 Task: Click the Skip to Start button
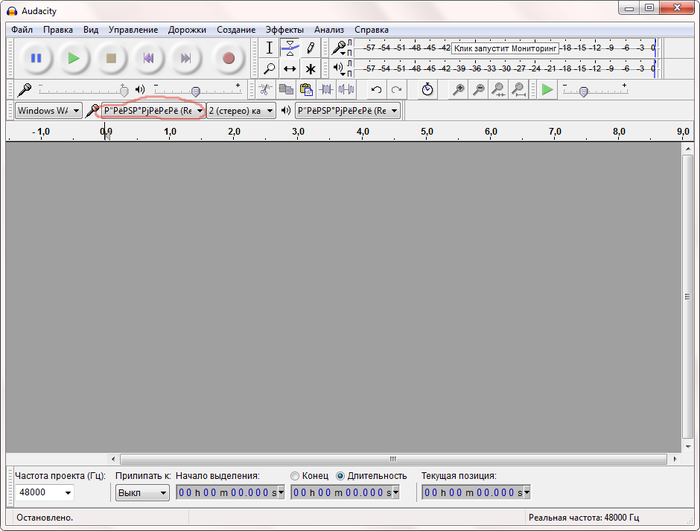(148, 58)
